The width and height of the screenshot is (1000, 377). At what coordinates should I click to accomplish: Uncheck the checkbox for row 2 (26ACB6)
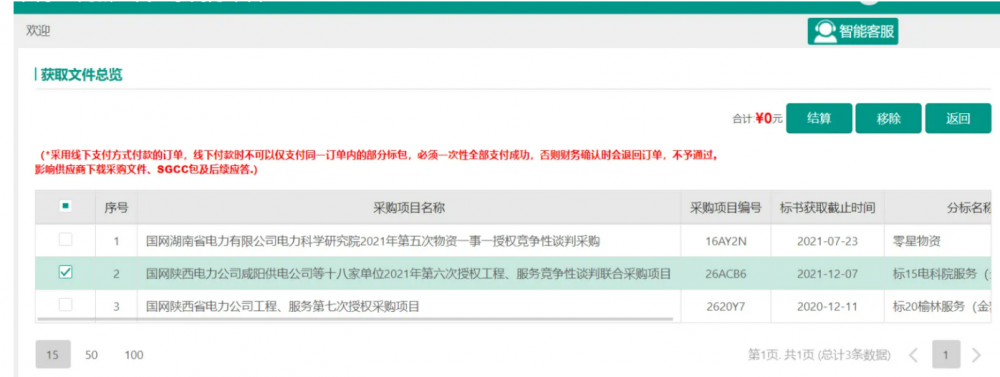[65, 272]
